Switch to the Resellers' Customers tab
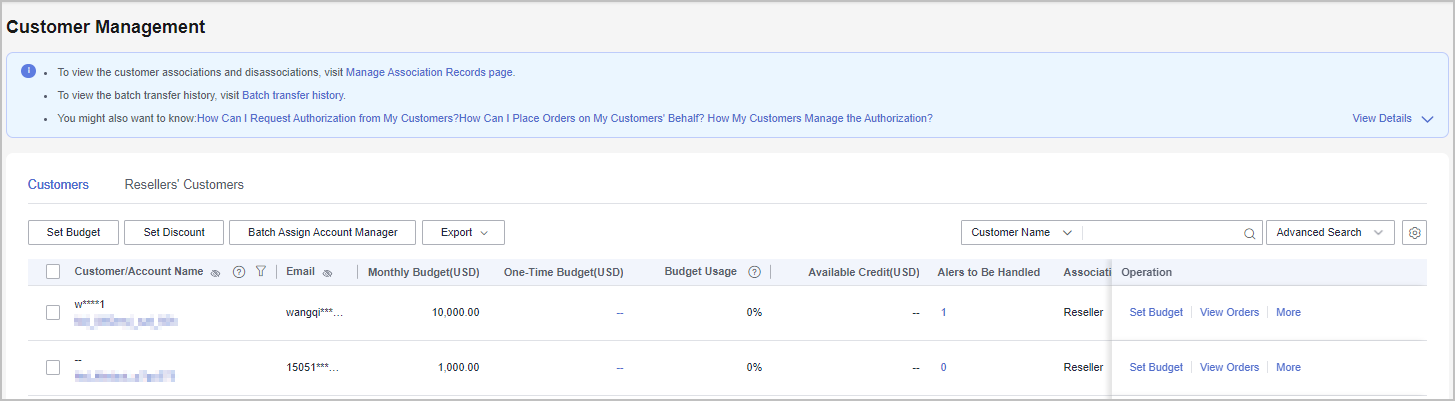This screenshot has height=401, width=1455. (184, 185)
